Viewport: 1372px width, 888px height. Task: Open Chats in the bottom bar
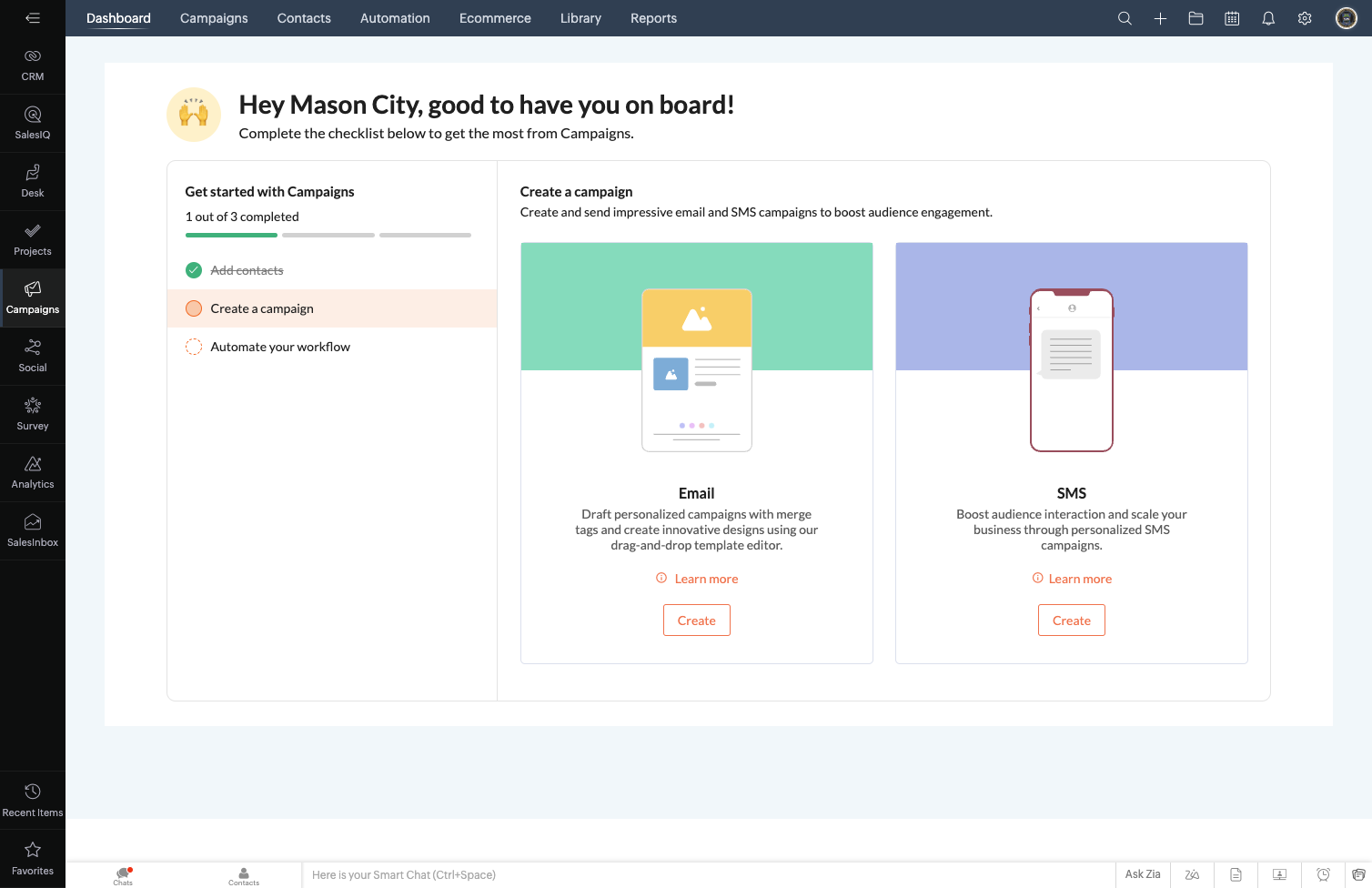point(123,876)
